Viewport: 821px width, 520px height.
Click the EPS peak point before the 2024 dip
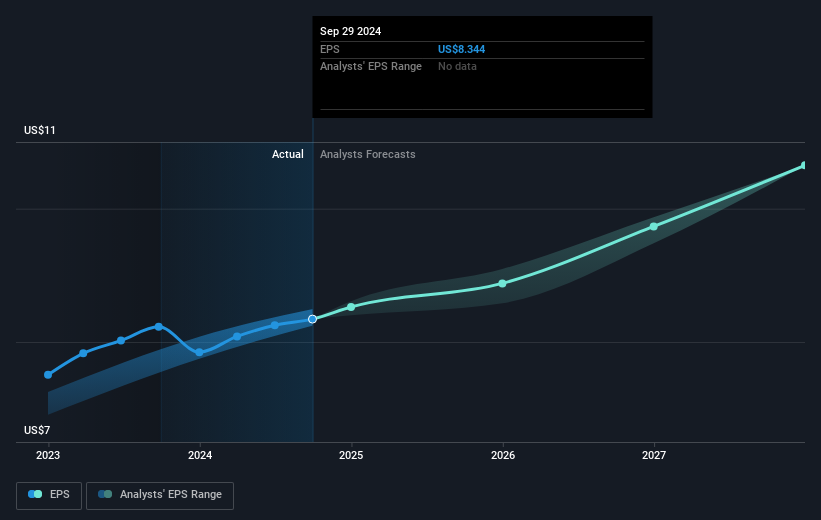point(159,327)
